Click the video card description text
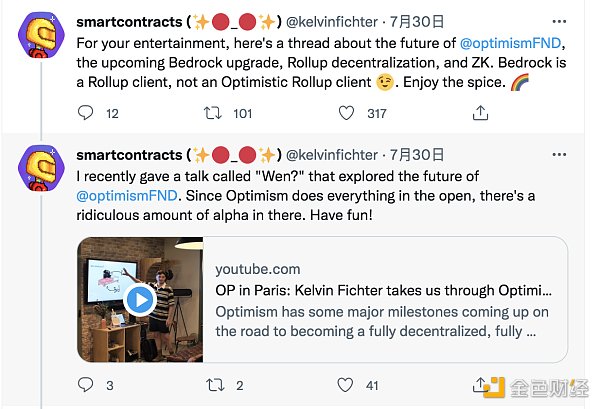Image resolution: width=600 pixels, height=409 pixels. point(384,320)
